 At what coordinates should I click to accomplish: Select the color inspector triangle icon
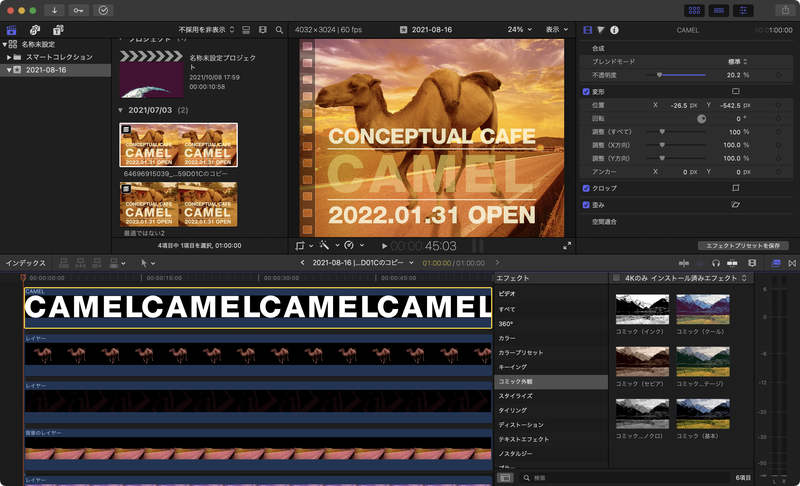tap(601, 30)
